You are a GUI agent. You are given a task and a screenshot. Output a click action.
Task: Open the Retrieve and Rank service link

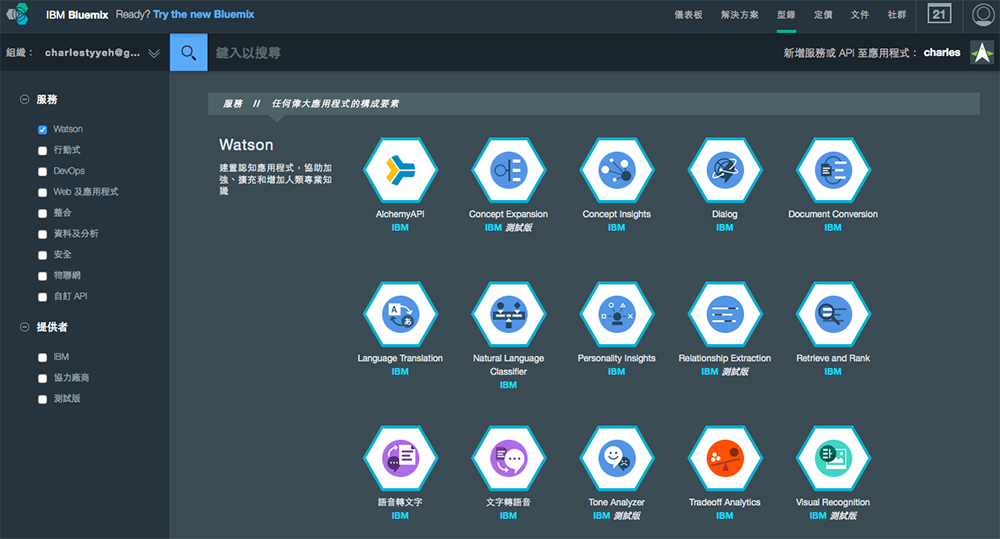point(832,358)
